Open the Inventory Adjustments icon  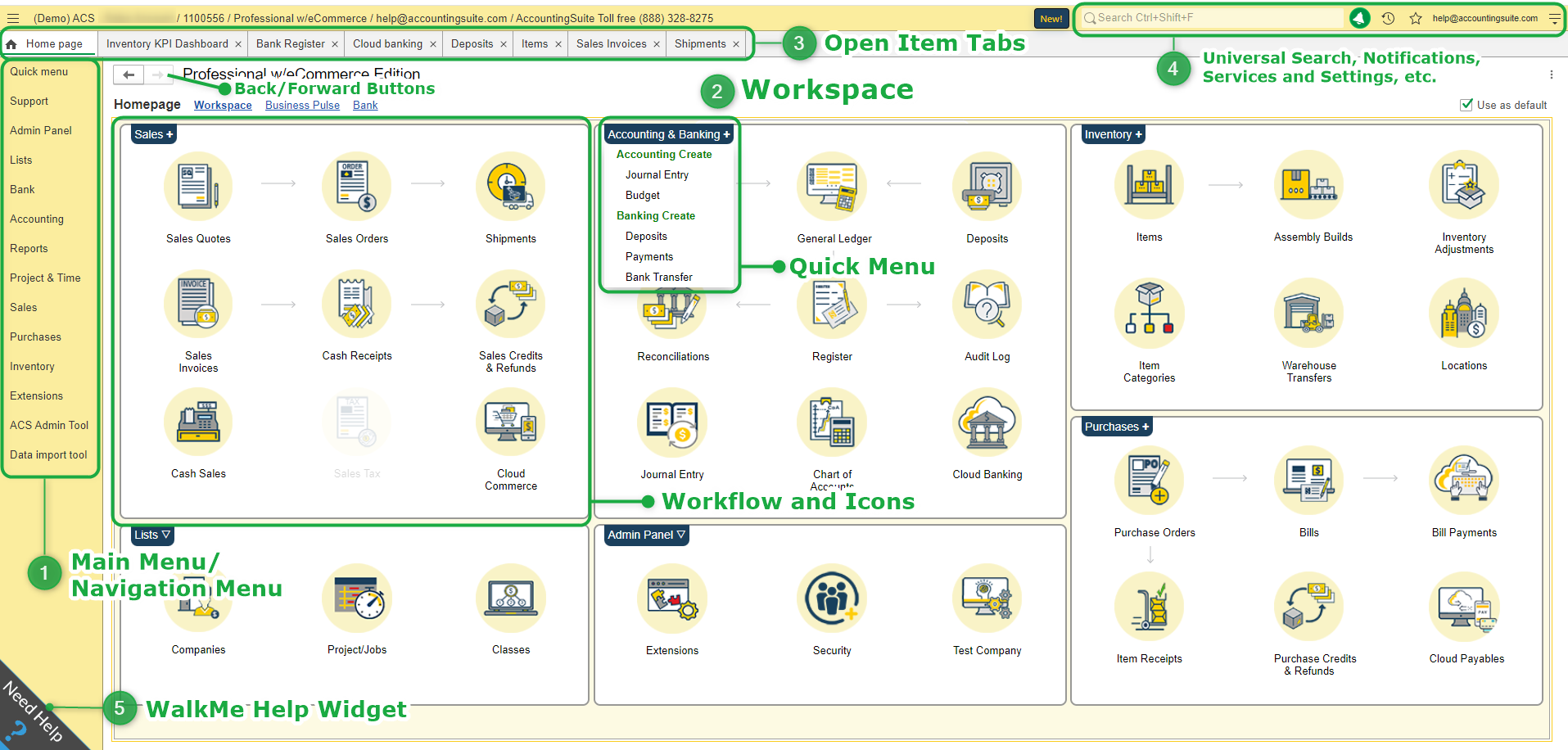(x=1464, y=186)
